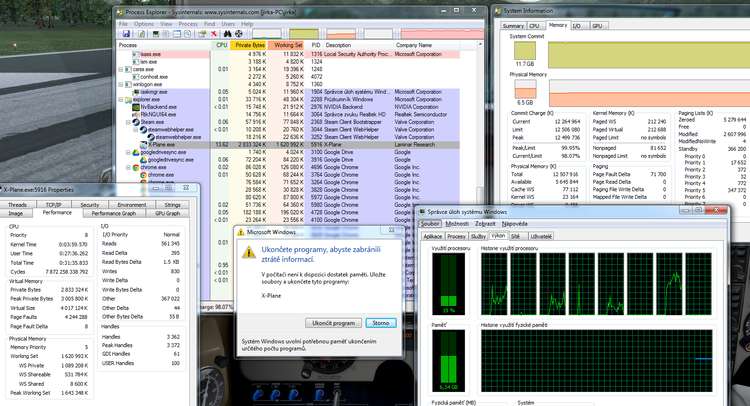Toggle the Show Lower Pane toolbar icon
The height and width of the screenshot is (406, 750).
tap(176, 33)
